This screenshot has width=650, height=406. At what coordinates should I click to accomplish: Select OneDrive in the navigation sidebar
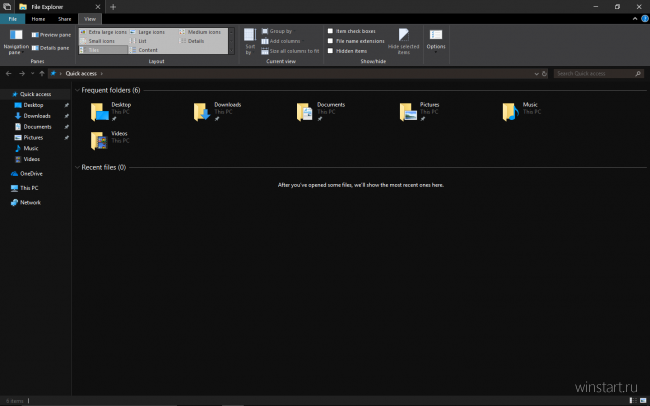coord(31,174)
